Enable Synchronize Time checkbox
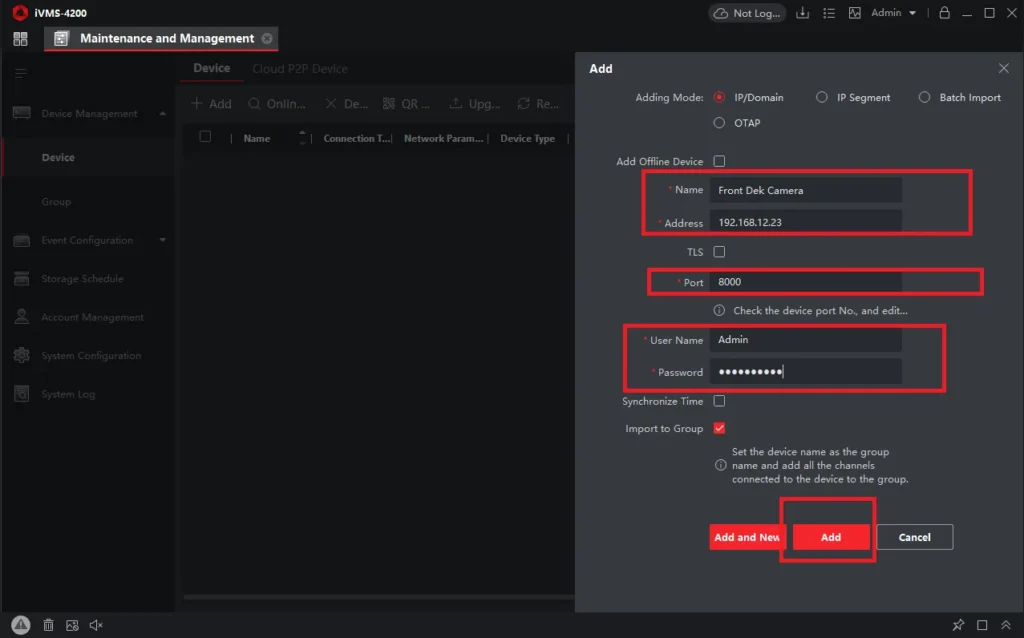 coord(719,401)
